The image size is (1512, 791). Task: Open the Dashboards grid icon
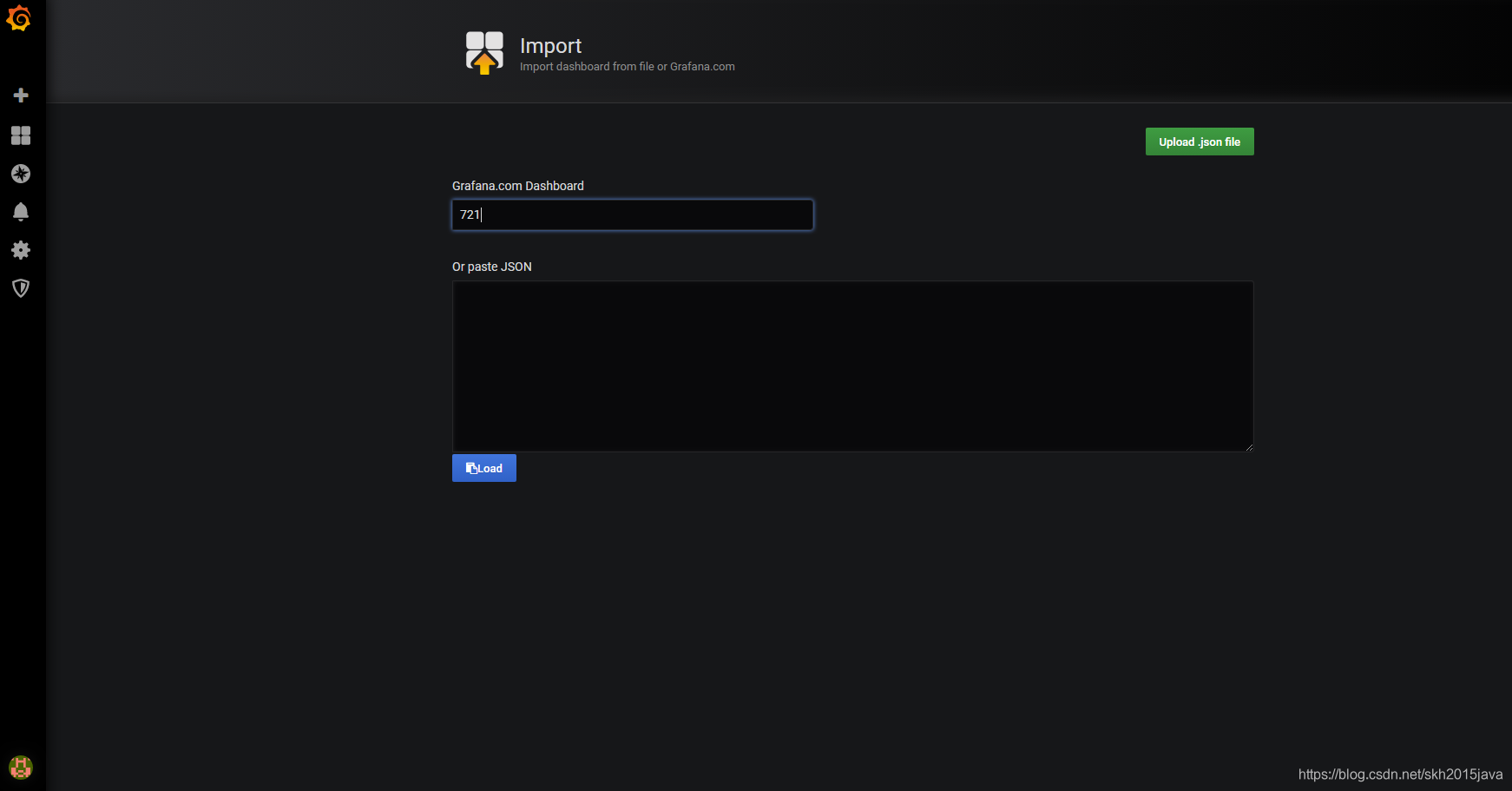(x=21, y=135)
